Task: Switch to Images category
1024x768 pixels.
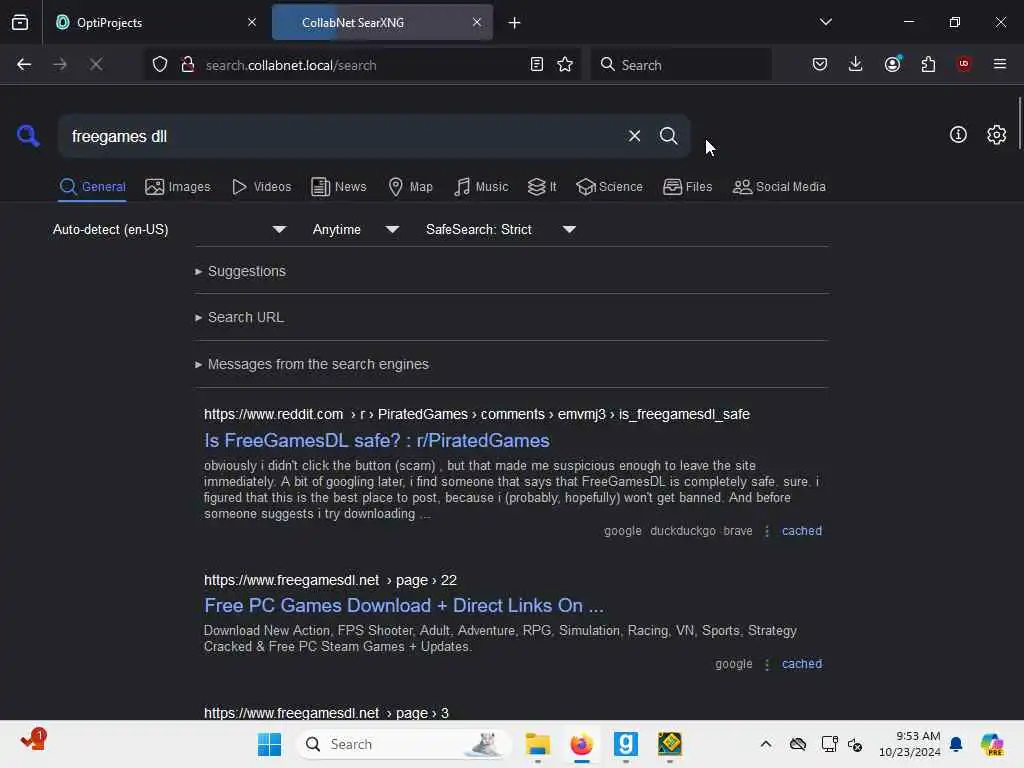Action: [178, 187]
